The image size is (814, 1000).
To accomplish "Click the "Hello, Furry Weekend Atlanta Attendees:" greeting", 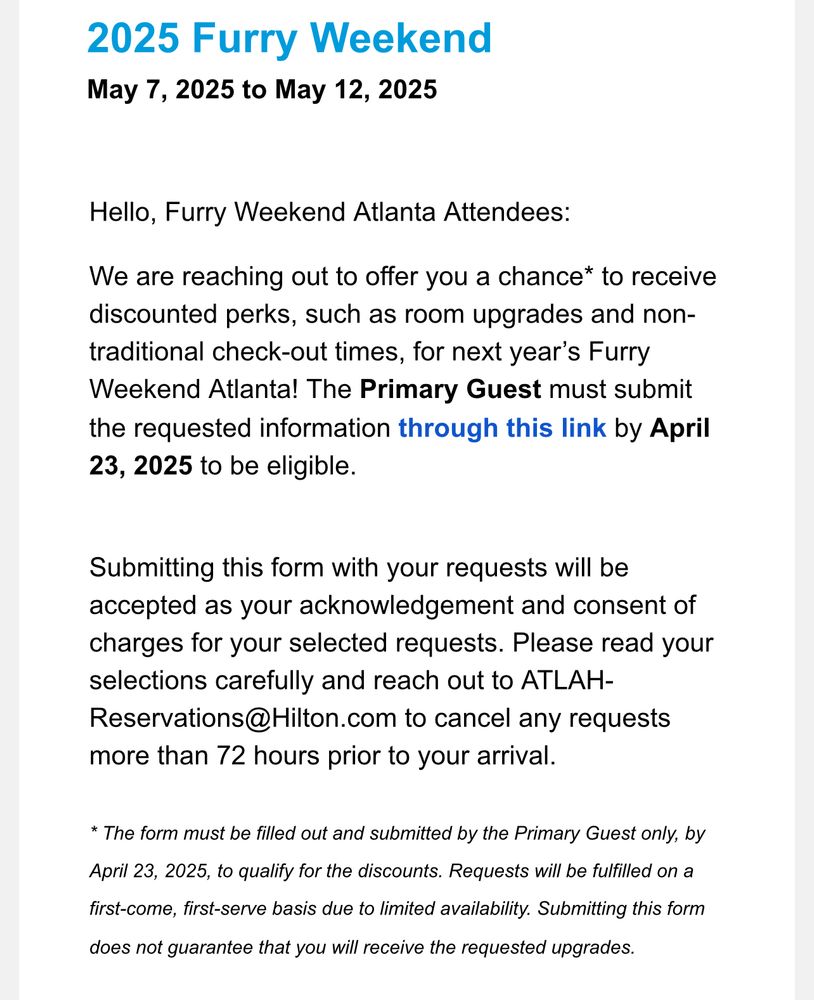I will coord(330,212).
